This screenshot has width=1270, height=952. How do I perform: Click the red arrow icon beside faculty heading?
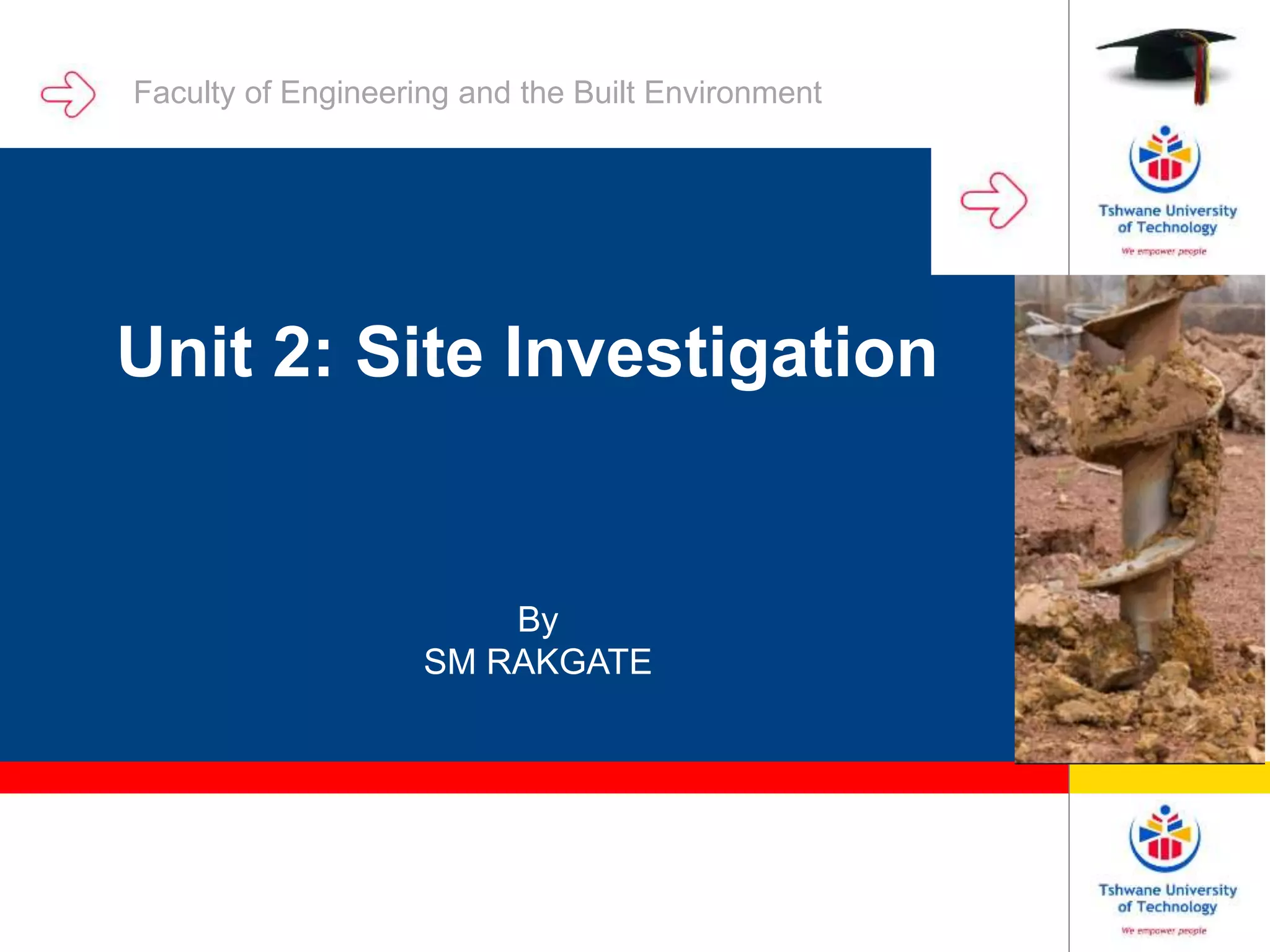click(x=68, y=94)
